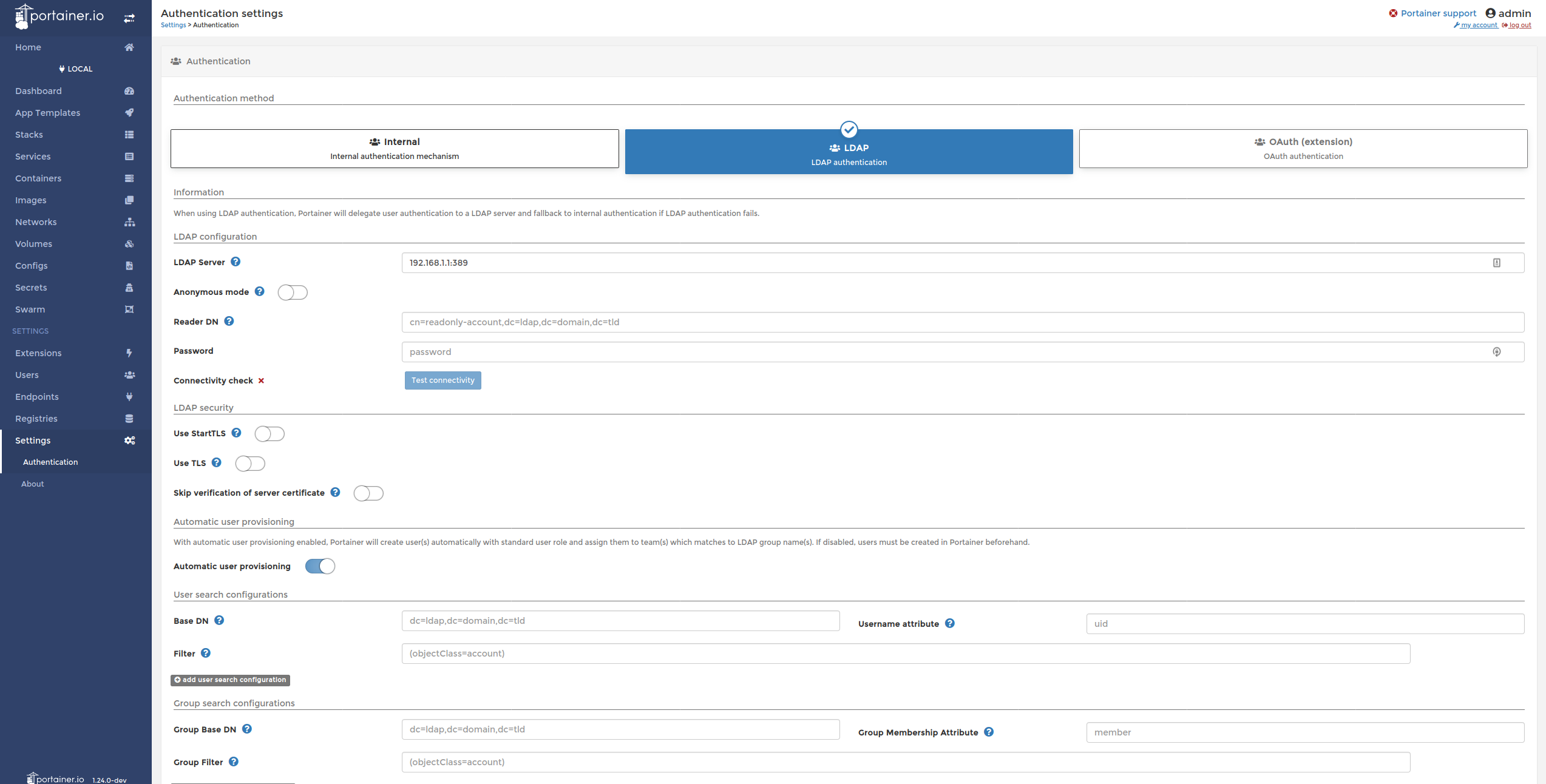1546x784 pixels.
Task: Toggle Skip verification of server certificate
Action: [368, 493]
